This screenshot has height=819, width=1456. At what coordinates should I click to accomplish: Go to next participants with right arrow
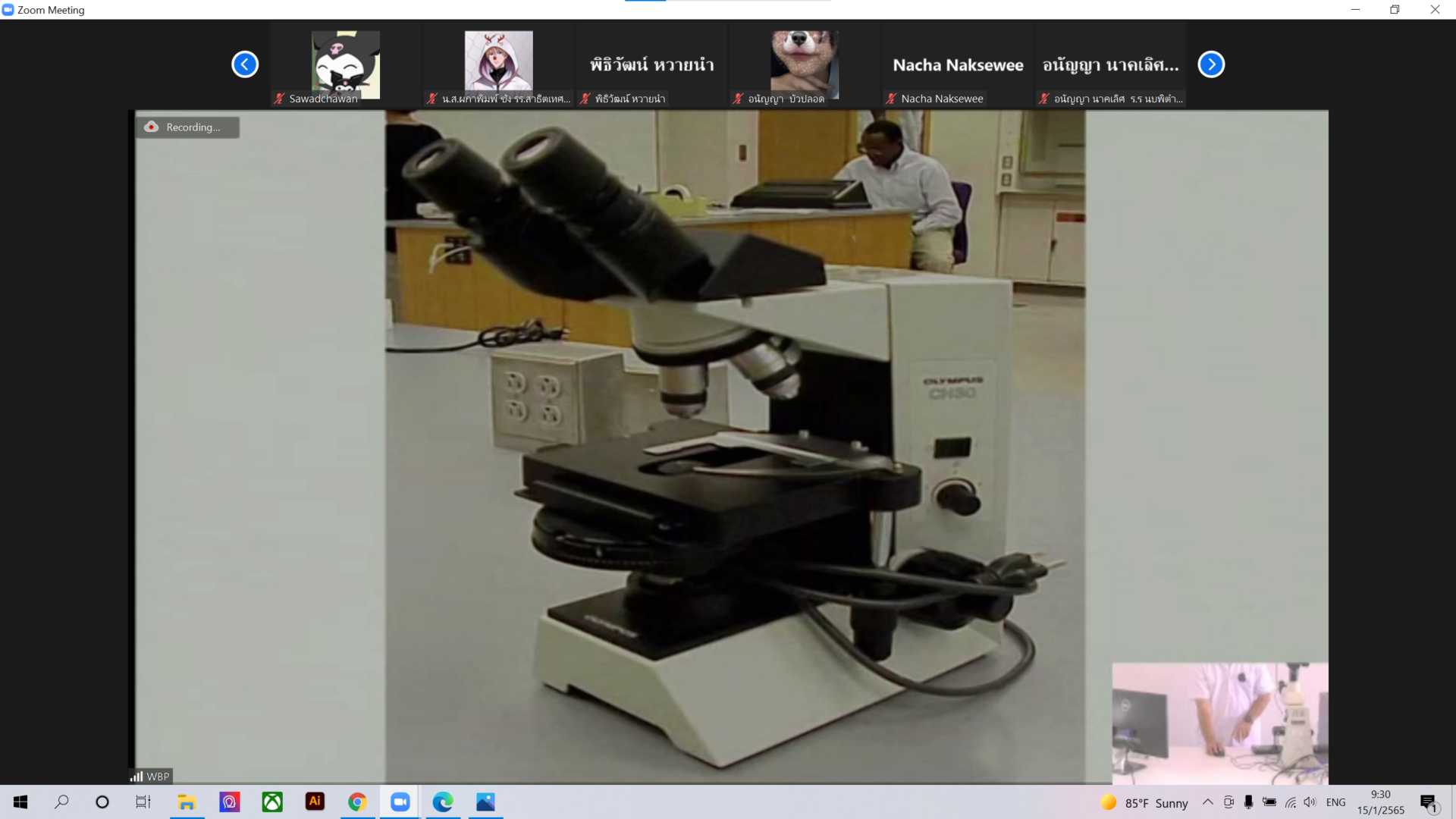click(1211, 64)
